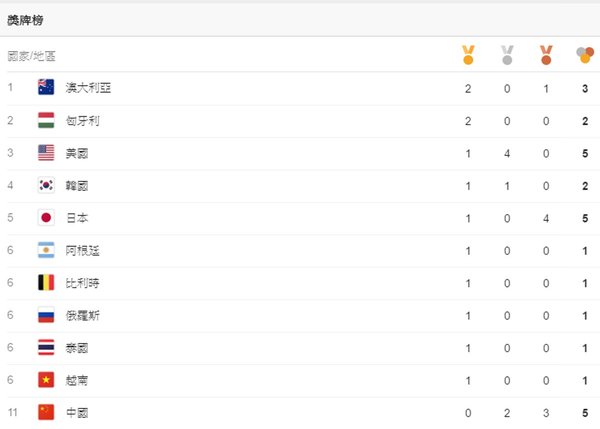Click the Australia flag icon

(46, 87)
